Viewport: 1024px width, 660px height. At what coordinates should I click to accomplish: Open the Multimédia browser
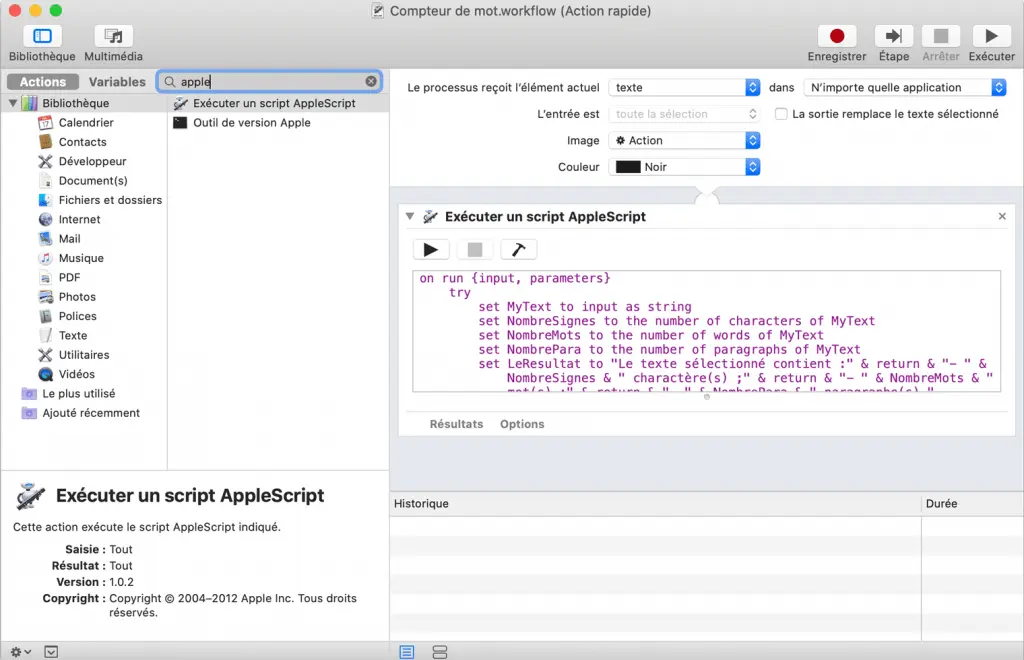click(114, 36)
